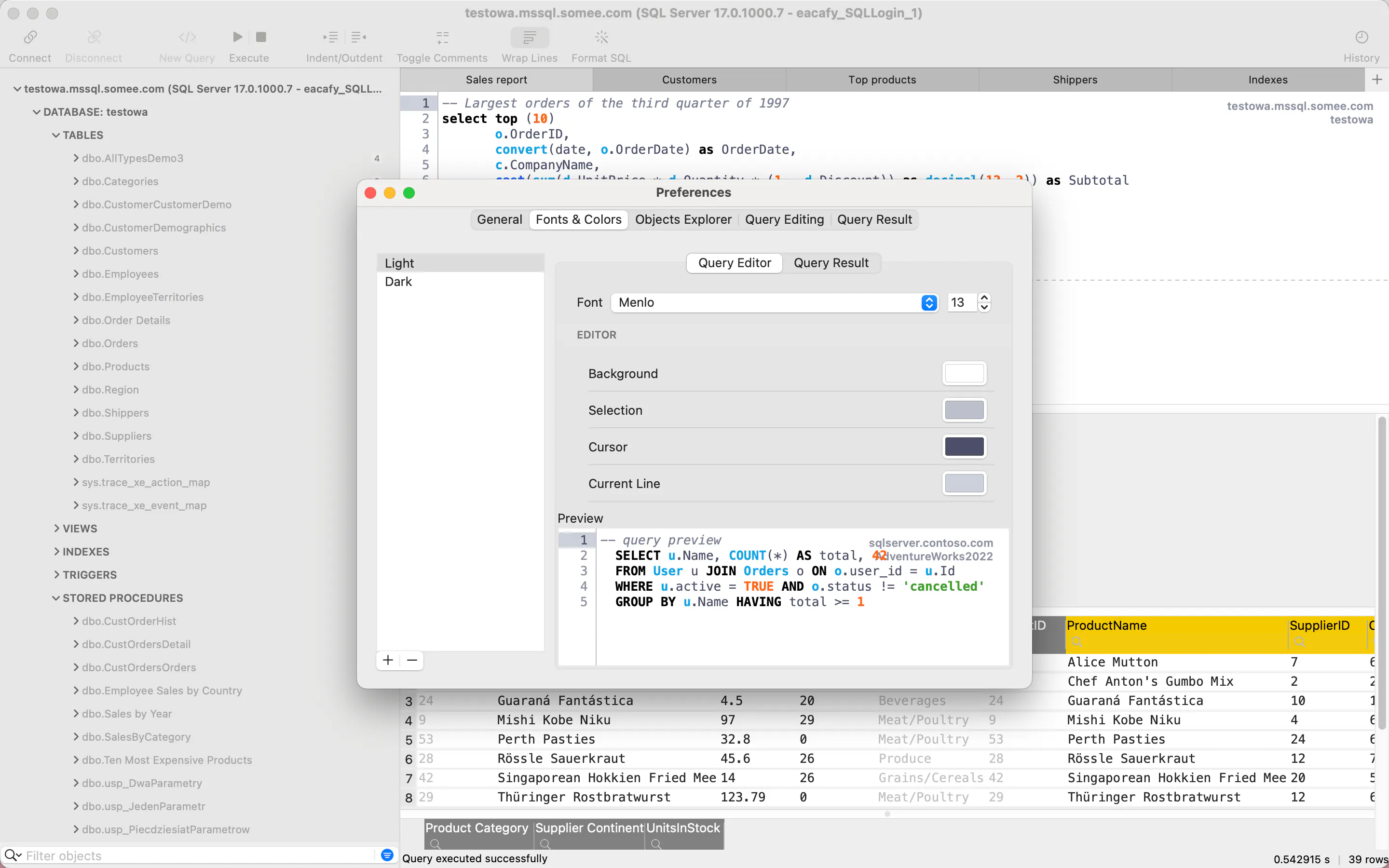Add a new query tab

1377,80
